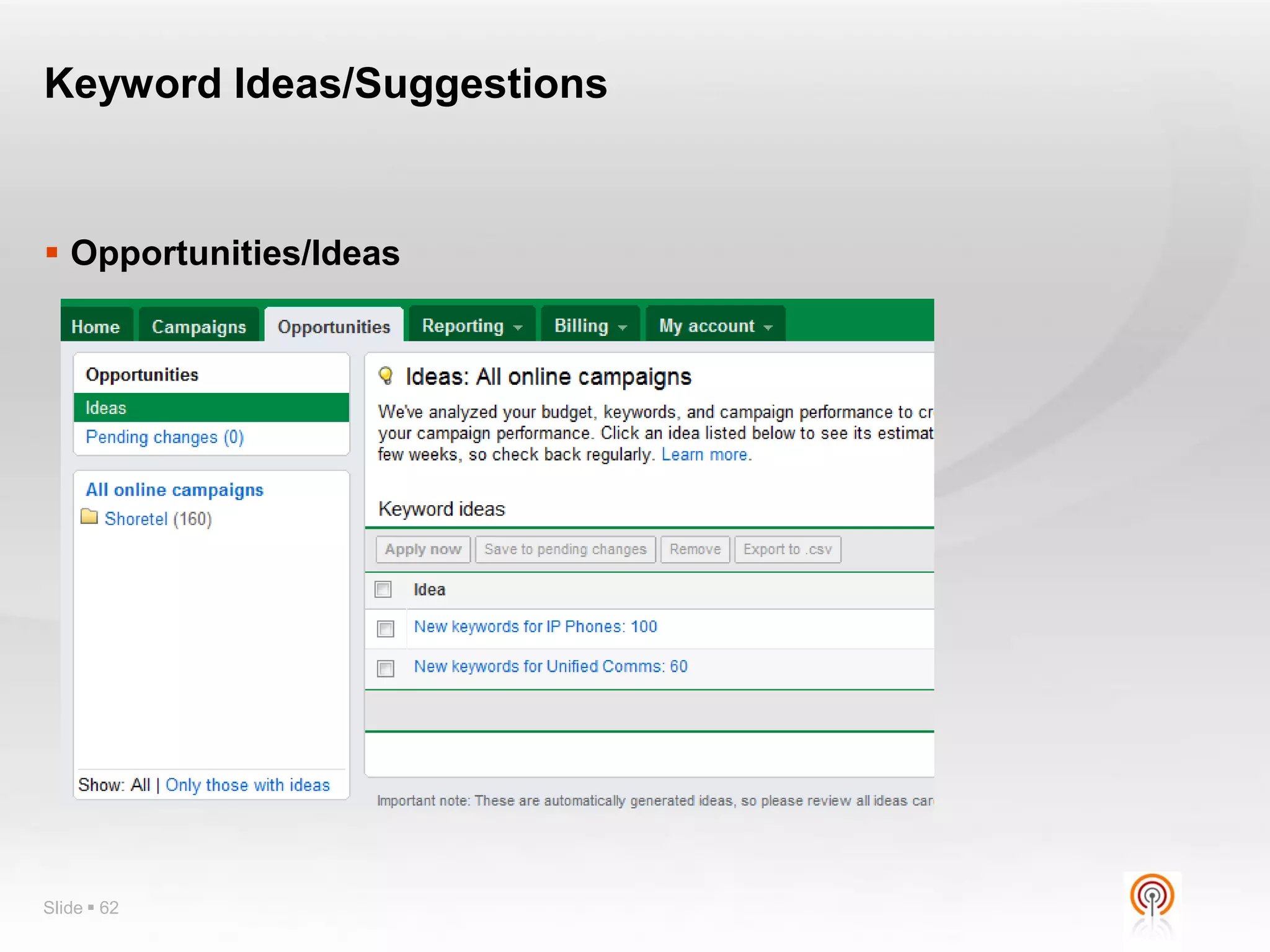
Task: Click the Opportunities sidebar heading
Action: point(142,374)
